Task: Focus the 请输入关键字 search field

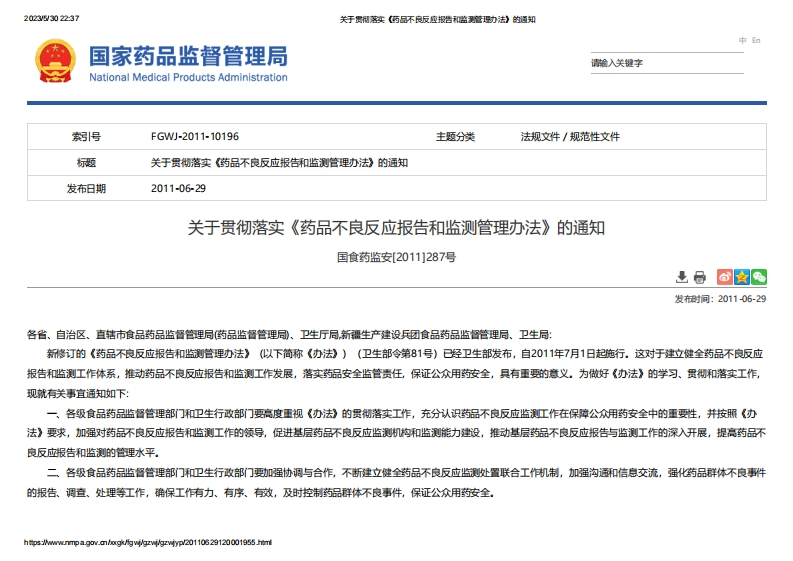Action: click(665, 63)
